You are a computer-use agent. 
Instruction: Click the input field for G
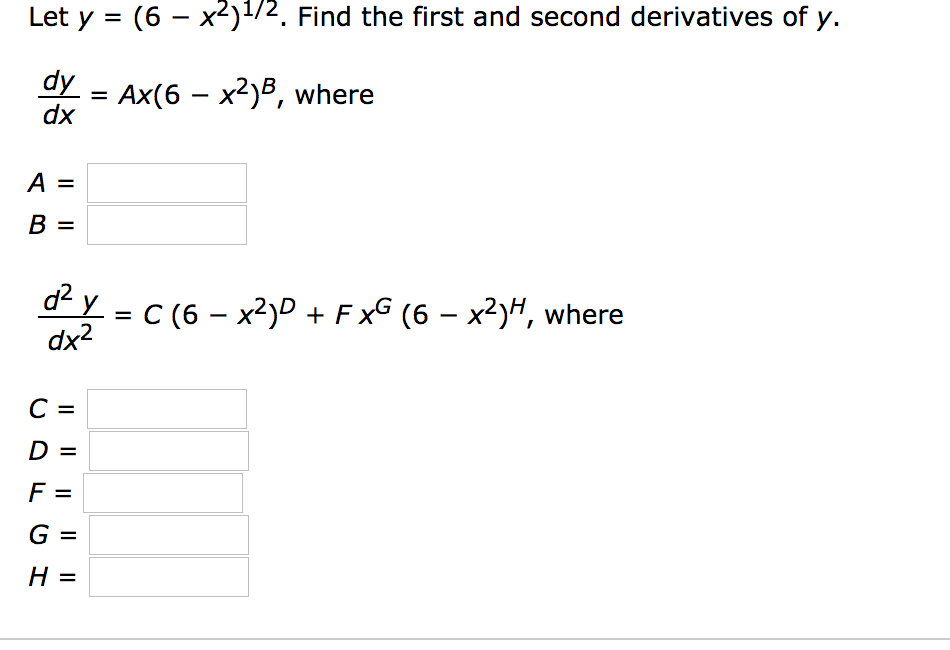click(168, 535)
